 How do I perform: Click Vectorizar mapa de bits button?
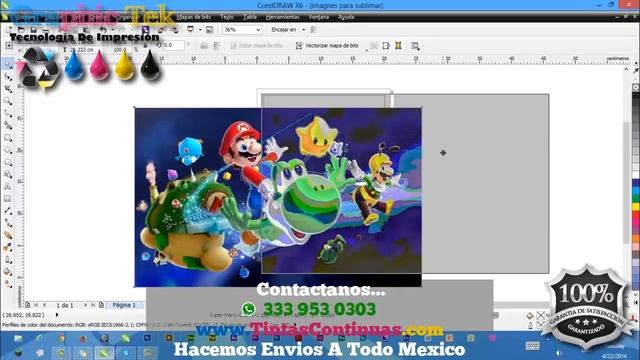(x=327, y=46)
